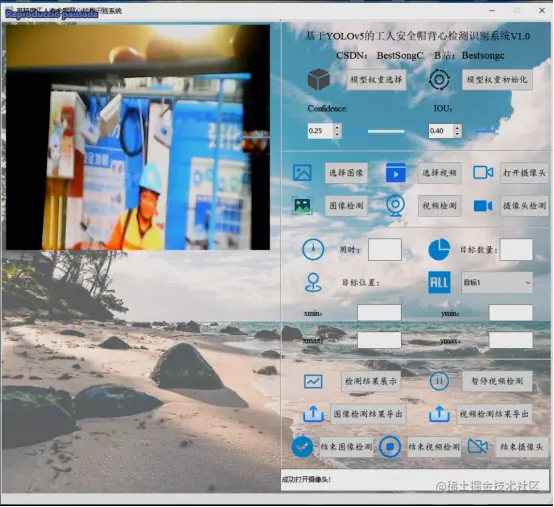Start 摄像头检测 button
554x507 pixels.
pyautogui.click(x=524, y=206)
